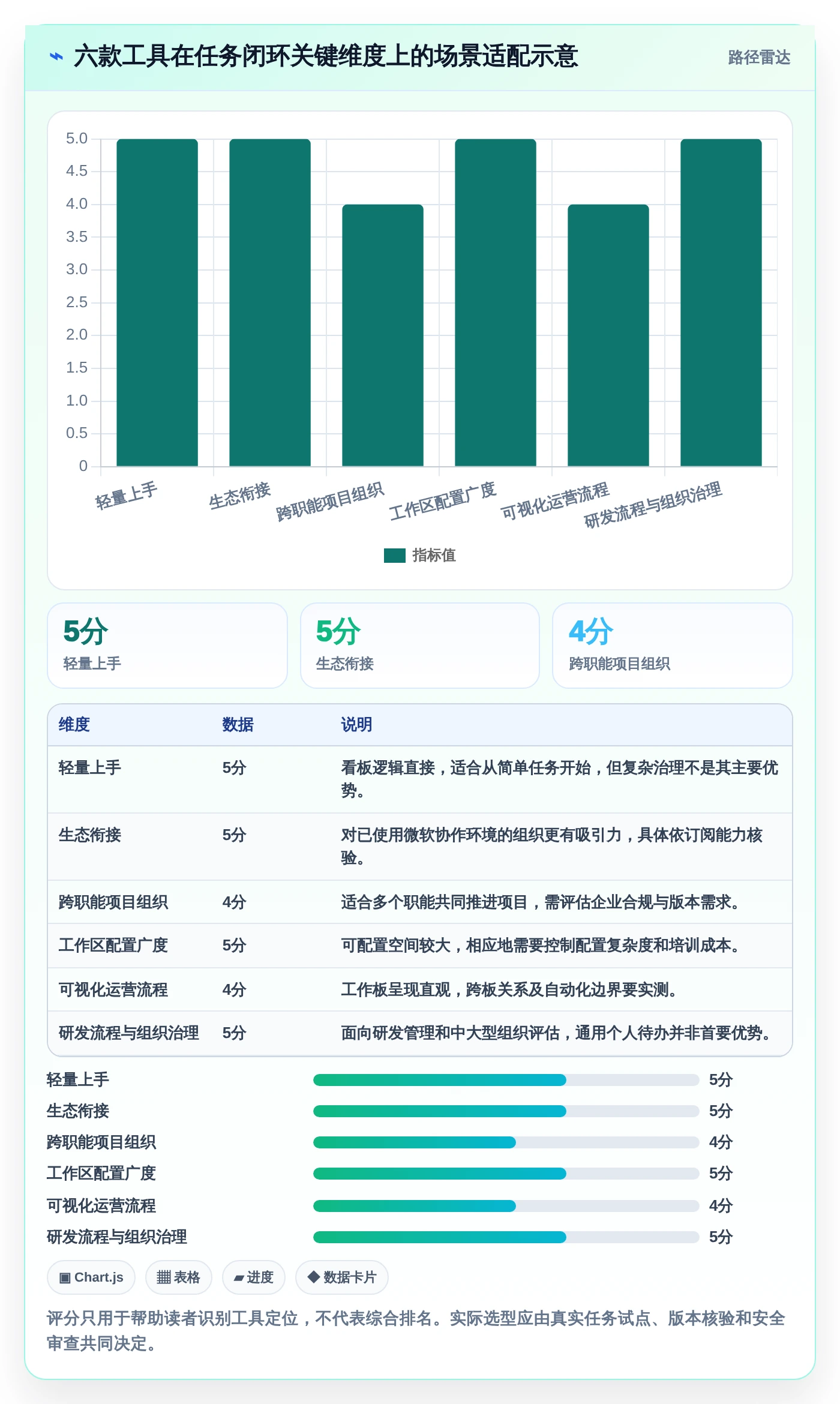840x1404 pixels.
Task: Click the 跨职能项目组织 progress bar
Action: coord(506,1142)
